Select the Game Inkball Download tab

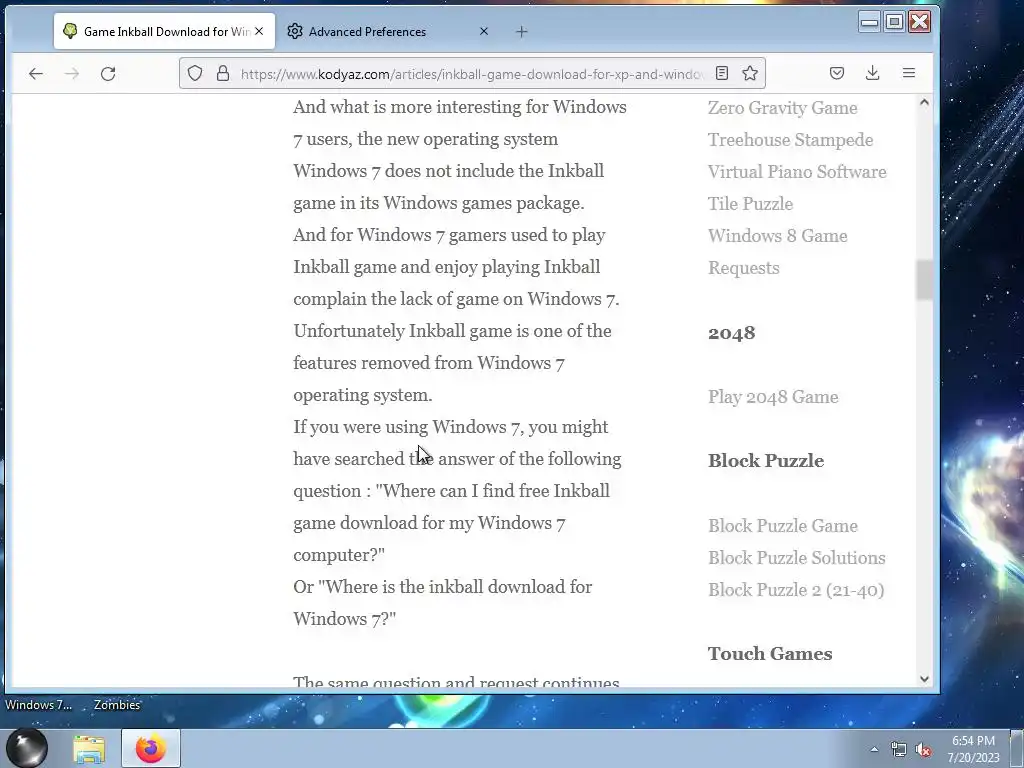(164, 31)
